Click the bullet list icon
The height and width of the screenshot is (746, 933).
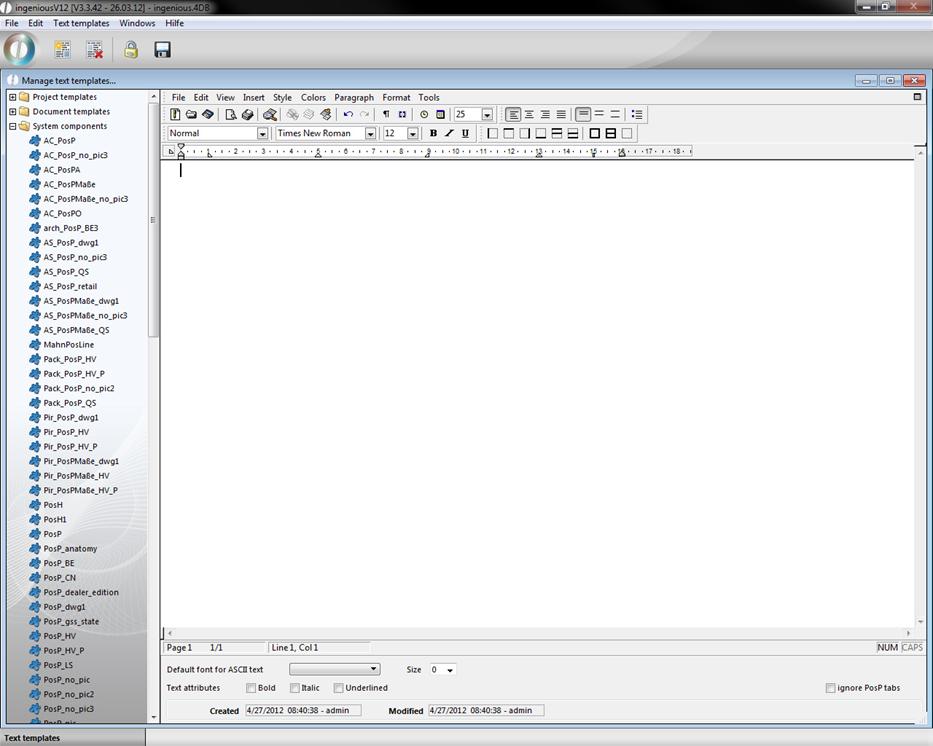click(x=637, y=115)
